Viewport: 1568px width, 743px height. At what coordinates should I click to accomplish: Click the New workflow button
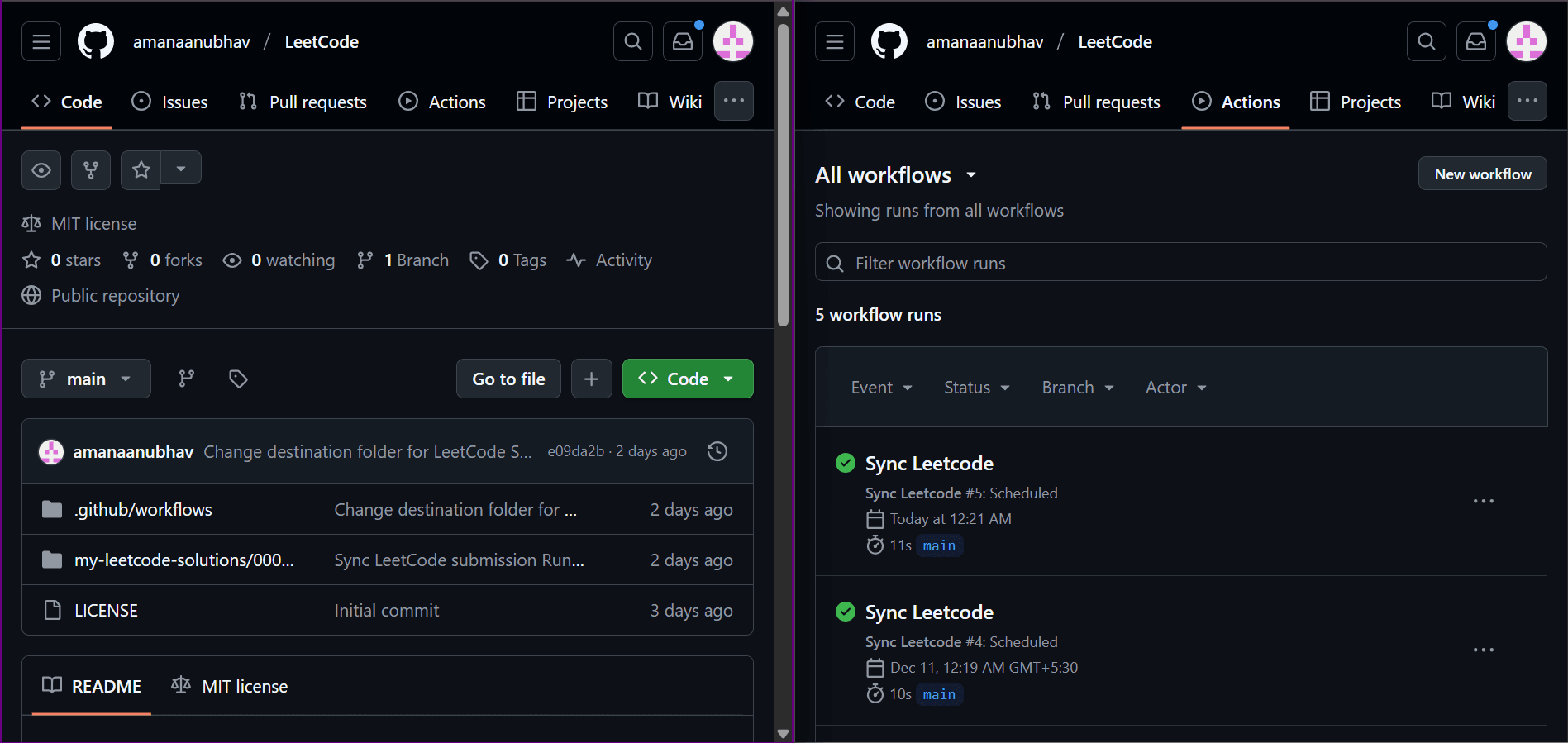[x=1483, y=174]
